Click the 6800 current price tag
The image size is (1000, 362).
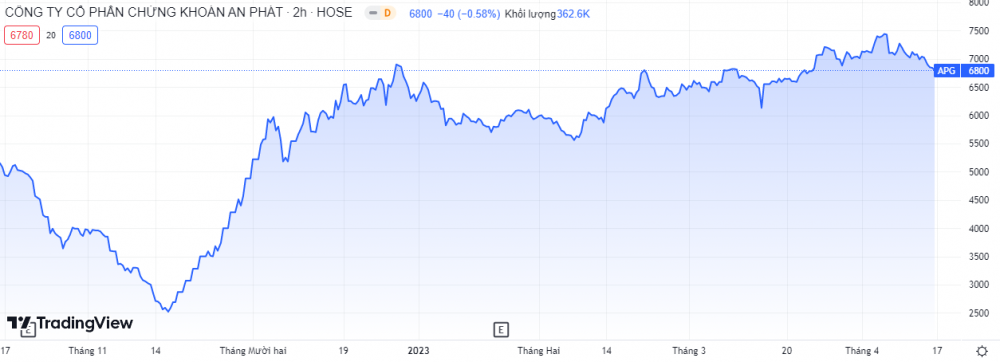pyautogui.click(x=978, y=71)
